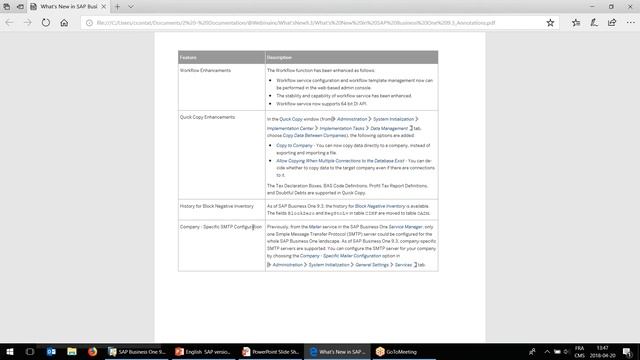The image size is (640, 360).
Task: Open a new tab with plus button
Action: [118, 7]
